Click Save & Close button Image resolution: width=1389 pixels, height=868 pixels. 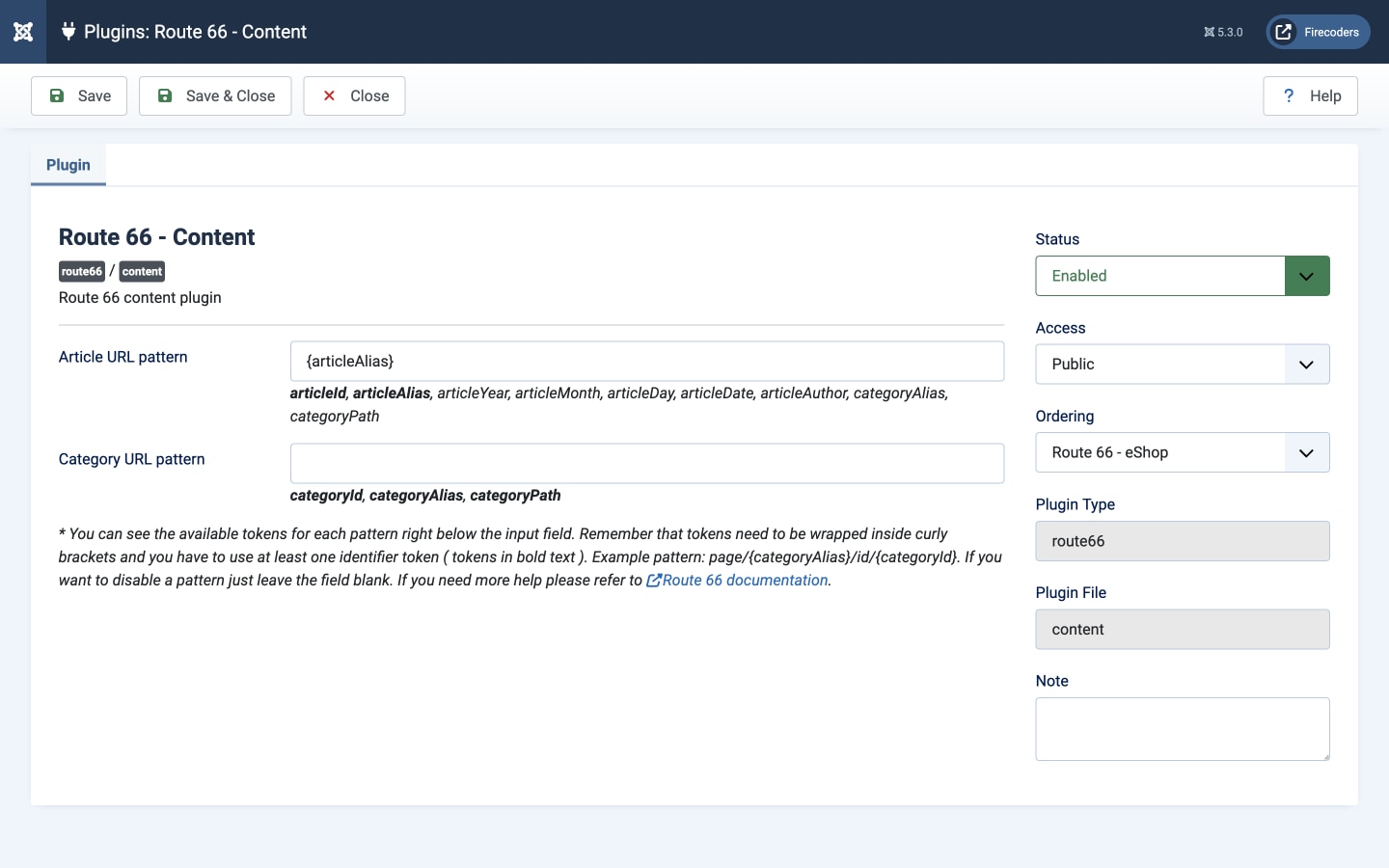point(215,95)
